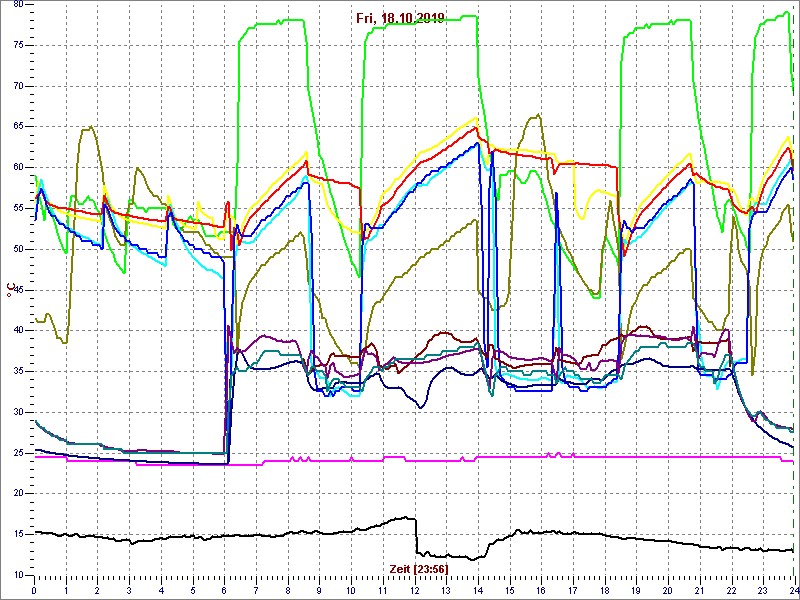800x600 pixels.
Task: Click the '12' hour tick label
Action: pos(415,590)
